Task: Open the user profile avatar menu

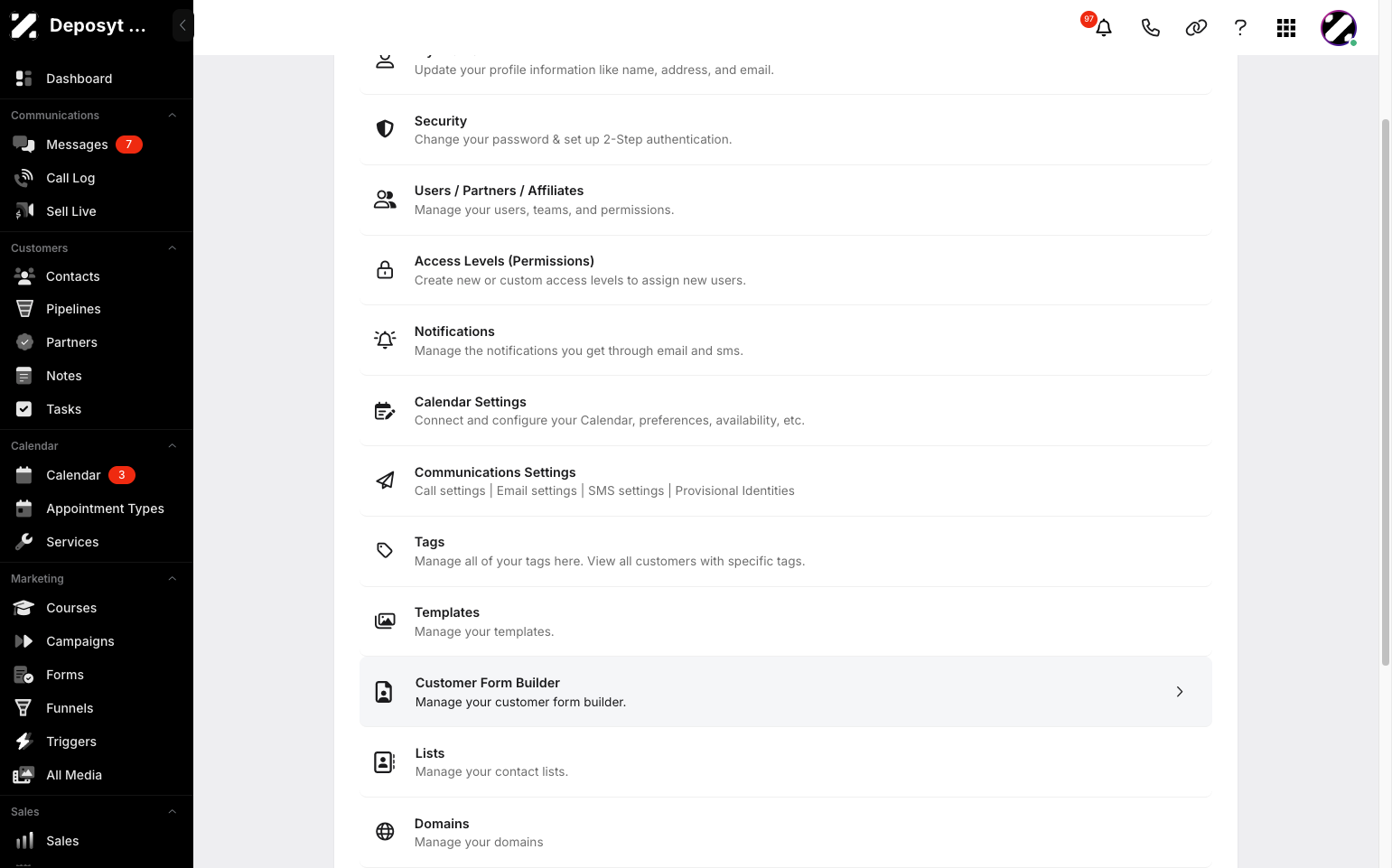Action: click(x=1339, y=28)
